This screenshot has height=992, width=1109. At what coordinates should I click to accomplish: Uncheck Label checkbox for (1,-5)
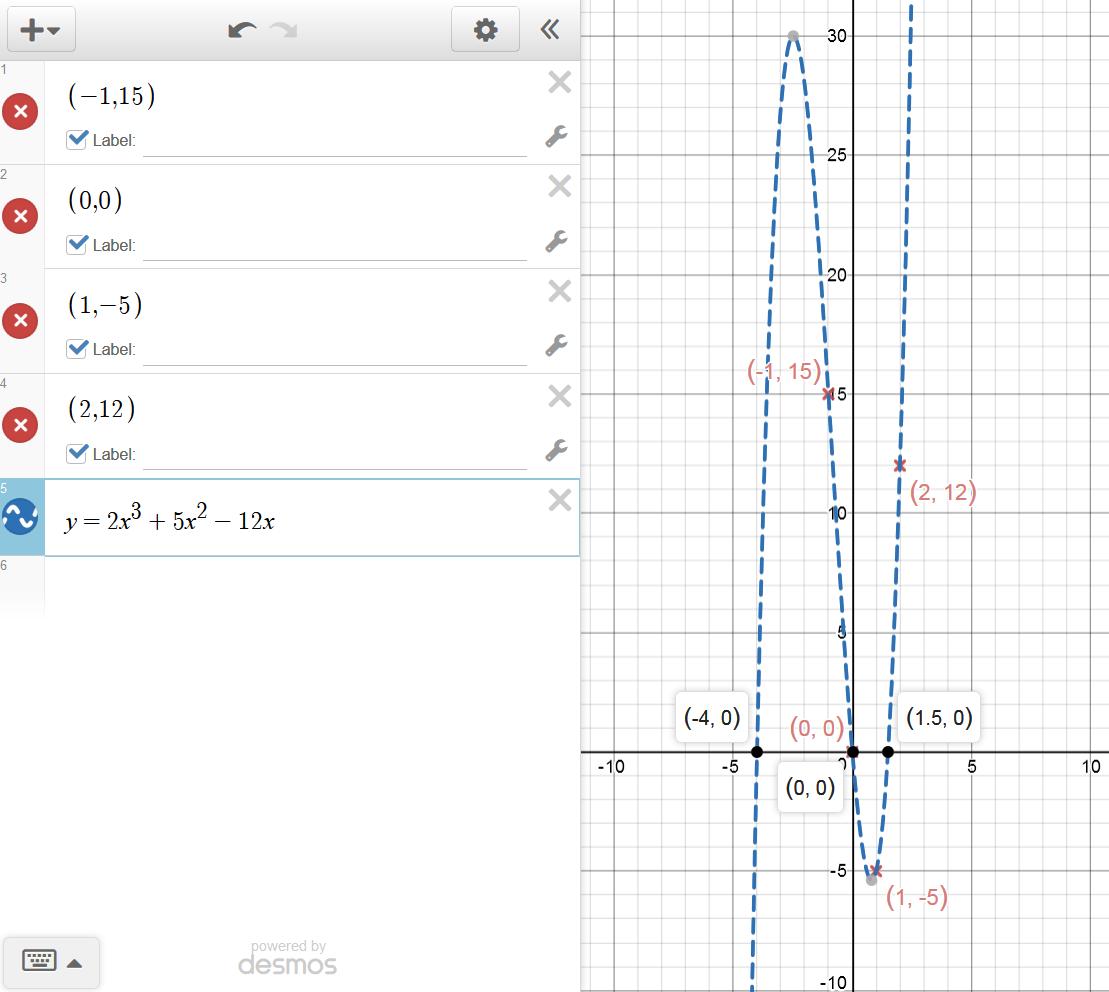(77, 349)
